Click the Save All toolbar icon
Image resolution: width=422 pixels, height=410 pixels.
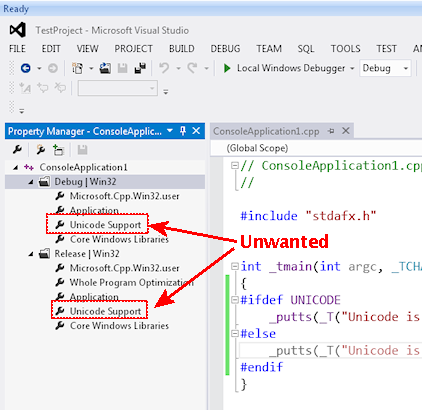[x=140, y=68]
